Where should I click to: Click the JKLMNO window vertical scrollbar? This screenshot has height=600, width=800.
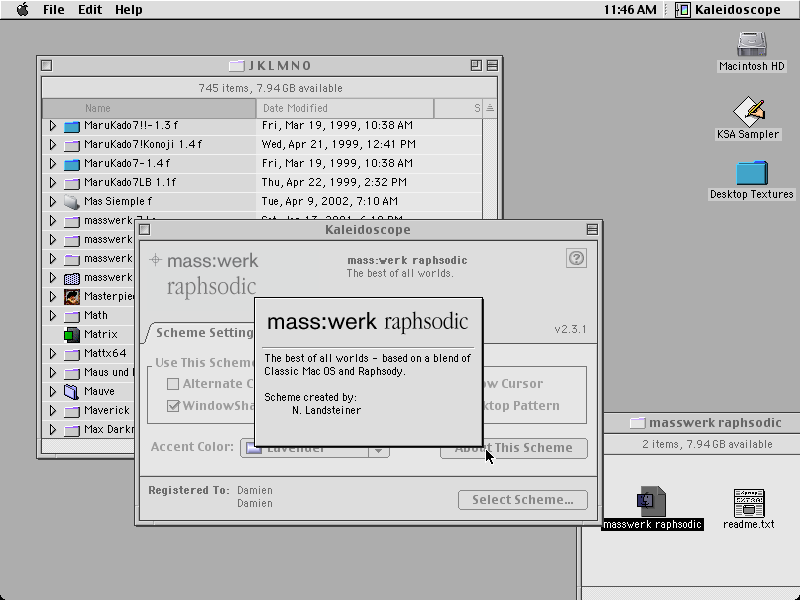(x=490, y=169)
